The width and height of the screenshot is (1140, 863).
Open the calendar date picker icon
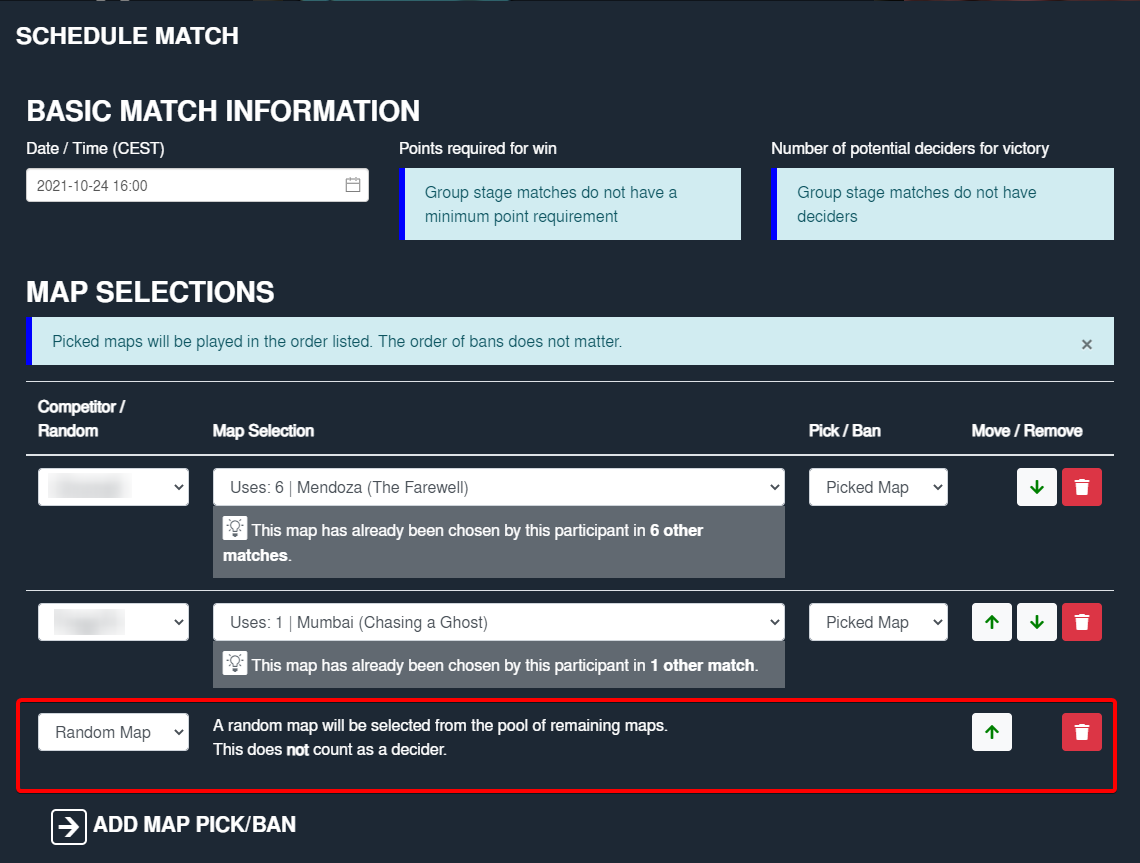point(353,185)
